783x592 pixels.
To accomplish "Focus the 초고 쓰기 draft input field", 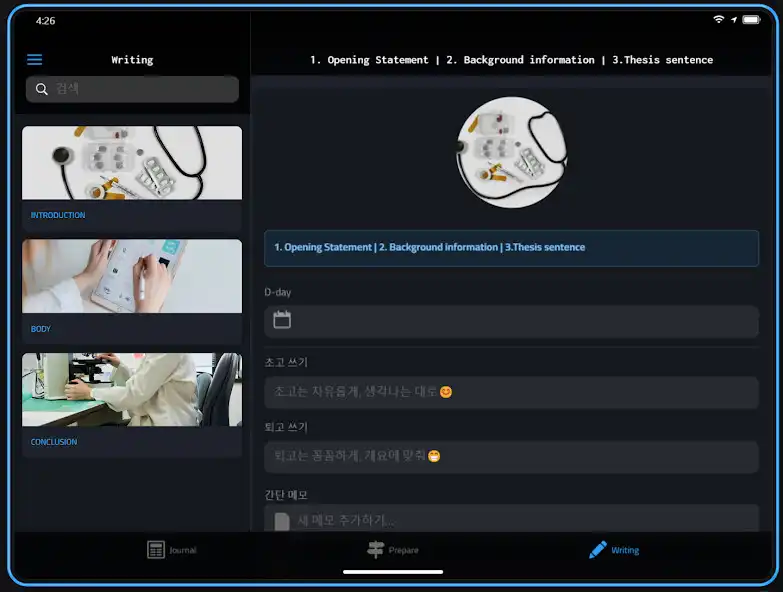I will (x=511, y=392).
